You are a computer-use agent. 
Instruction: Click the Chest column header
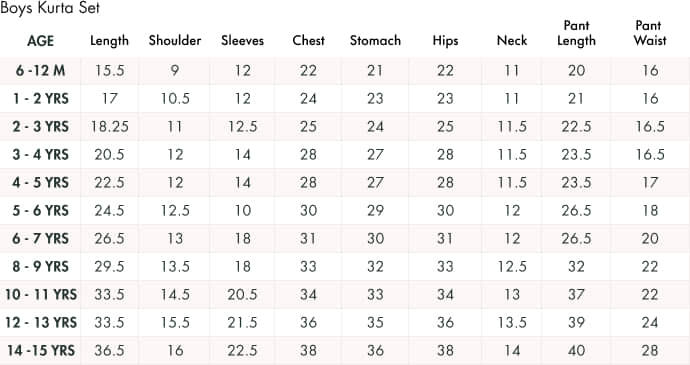(308, 41)
